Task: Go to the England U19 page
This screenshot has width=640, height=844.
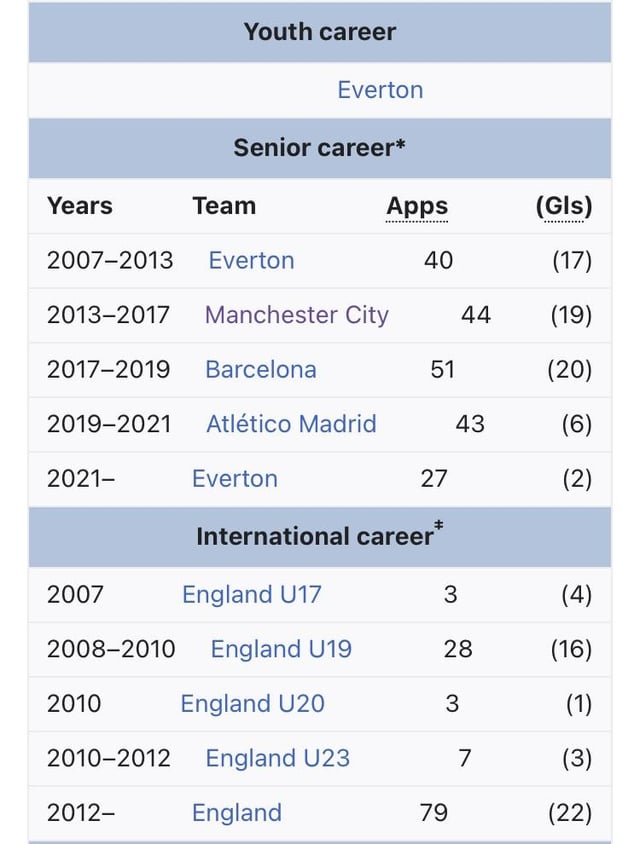Action: [281, 649]
